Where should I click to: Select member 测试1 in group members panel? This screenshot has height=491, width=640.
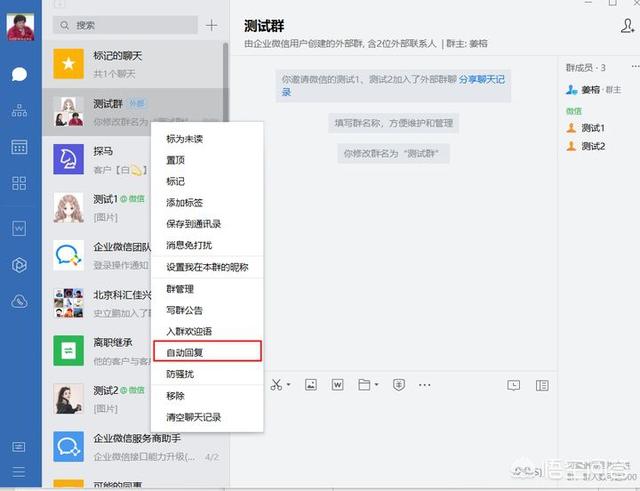(586, 128)
